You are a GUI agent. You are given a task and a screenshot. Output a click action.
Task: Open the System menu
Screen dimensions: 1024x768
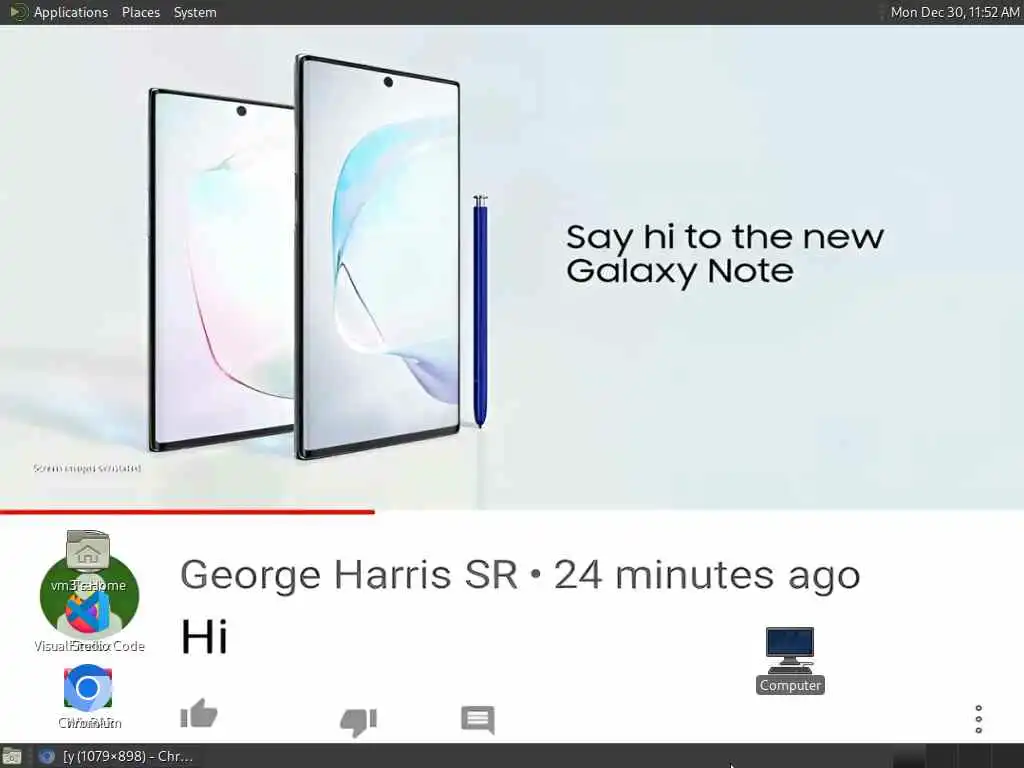(x=195, y=12)
